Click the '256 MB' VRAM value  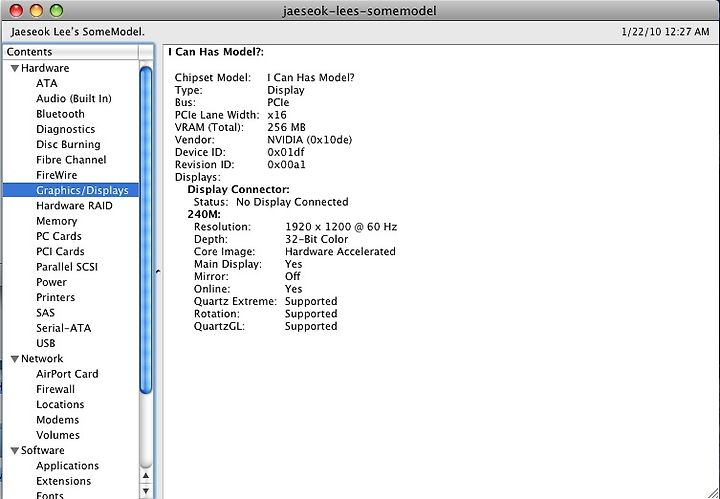(x=286, y=127)
